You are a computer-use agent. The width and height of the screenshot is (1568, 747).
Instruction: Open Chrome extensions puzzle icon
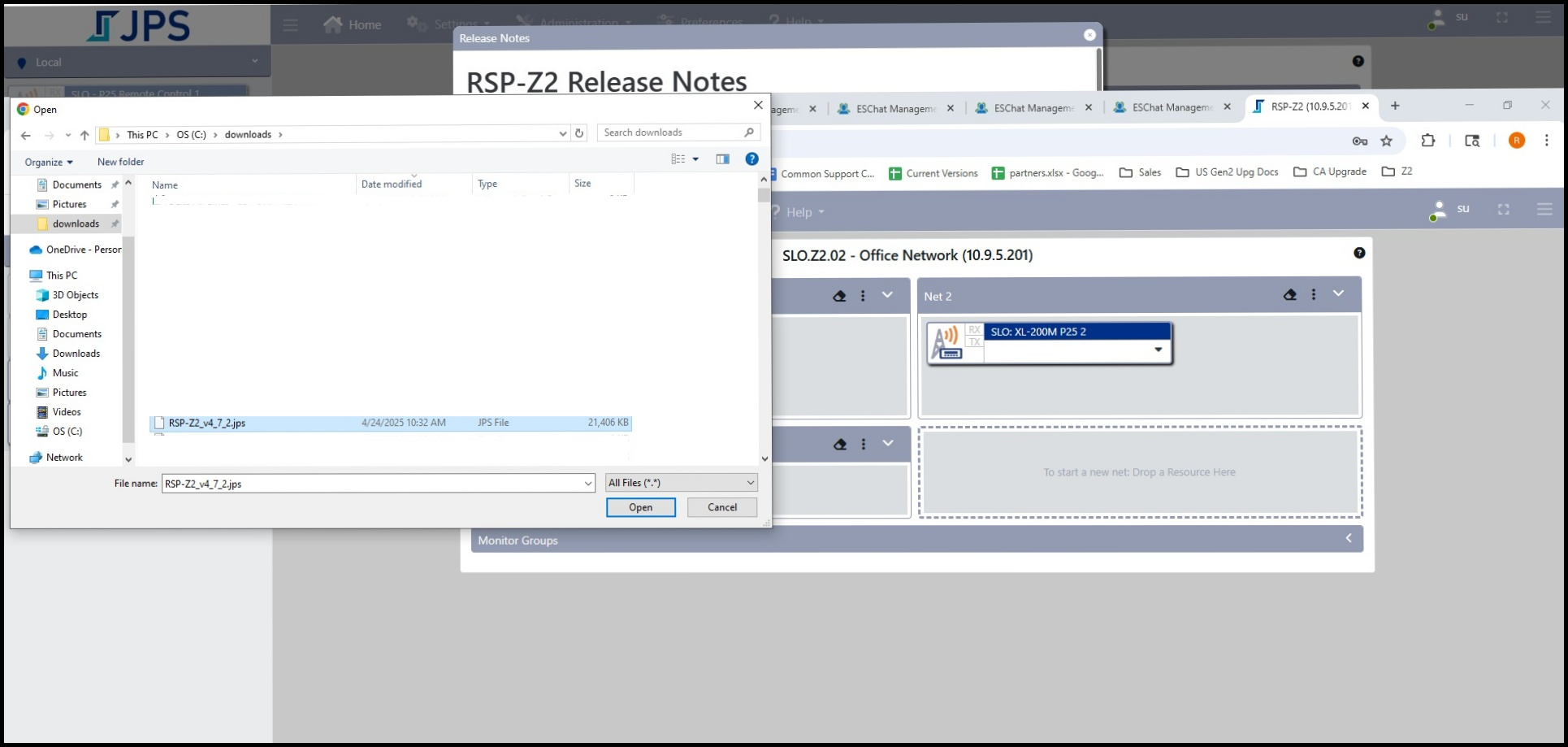click(1428, 141)
